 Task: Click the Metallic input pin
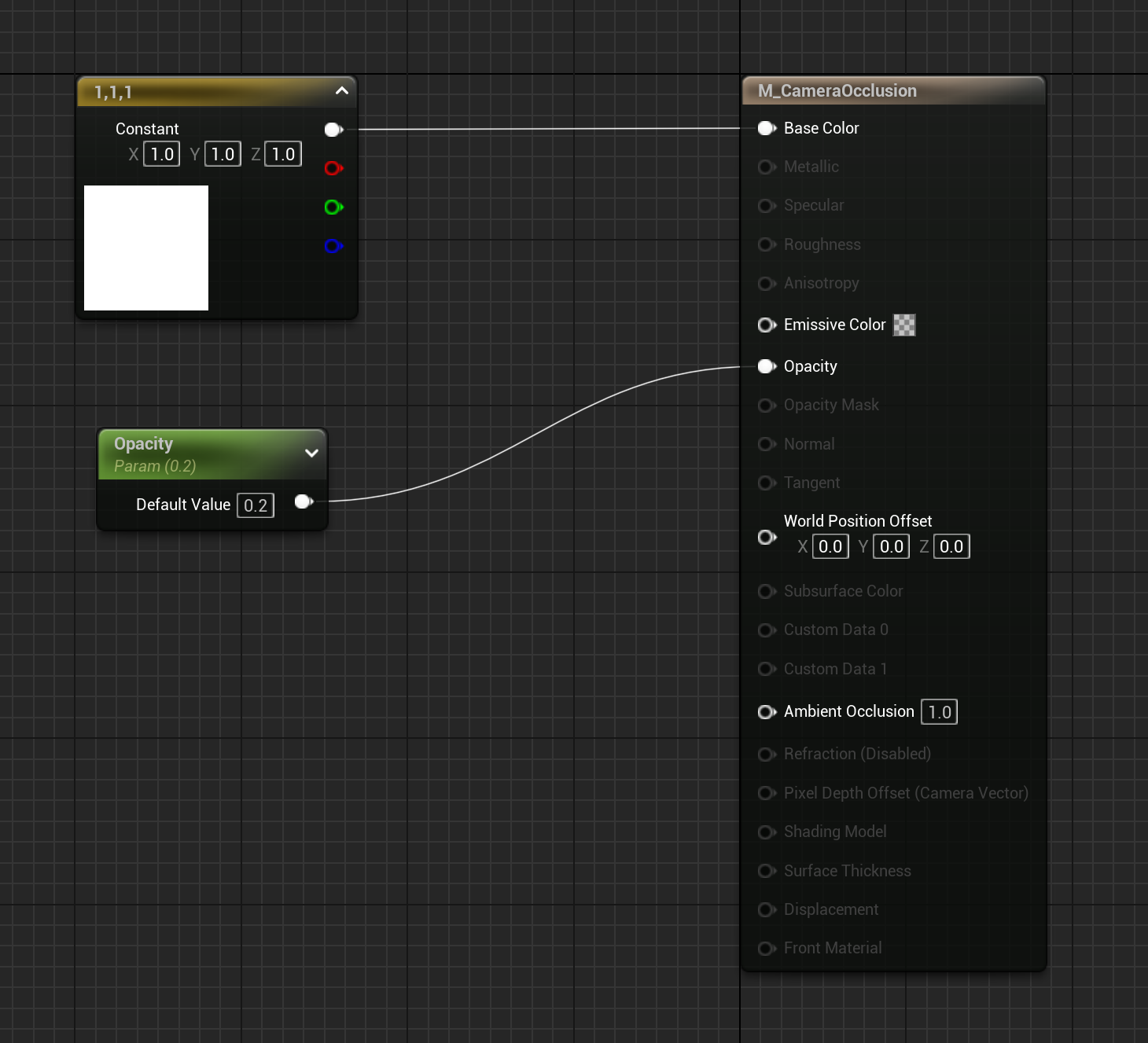pyautogui.click(x=767, y=167)
